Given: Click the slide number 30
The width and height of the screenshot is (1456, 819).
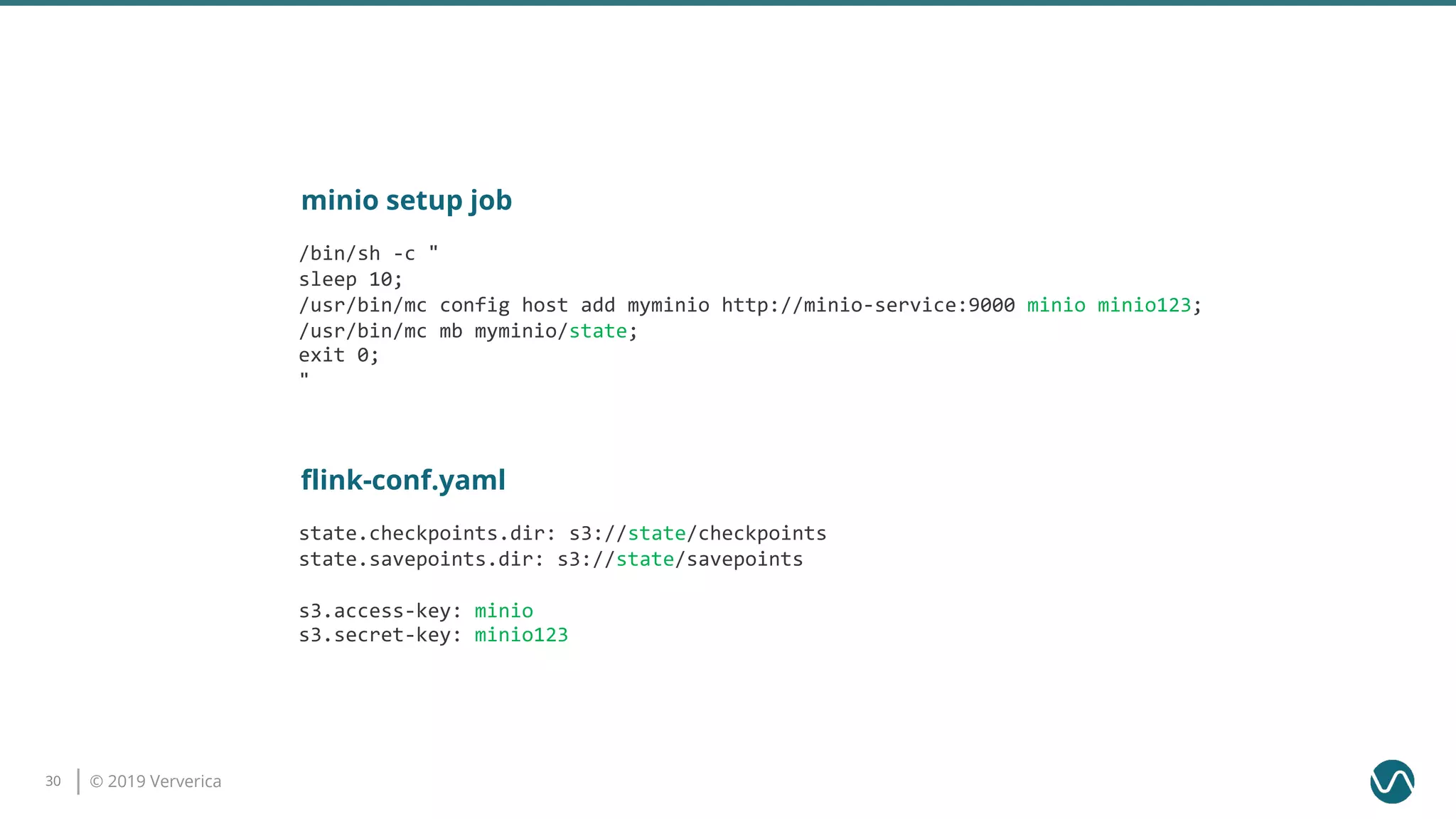Looking at the screenshot, I should [x=53, y=781].
